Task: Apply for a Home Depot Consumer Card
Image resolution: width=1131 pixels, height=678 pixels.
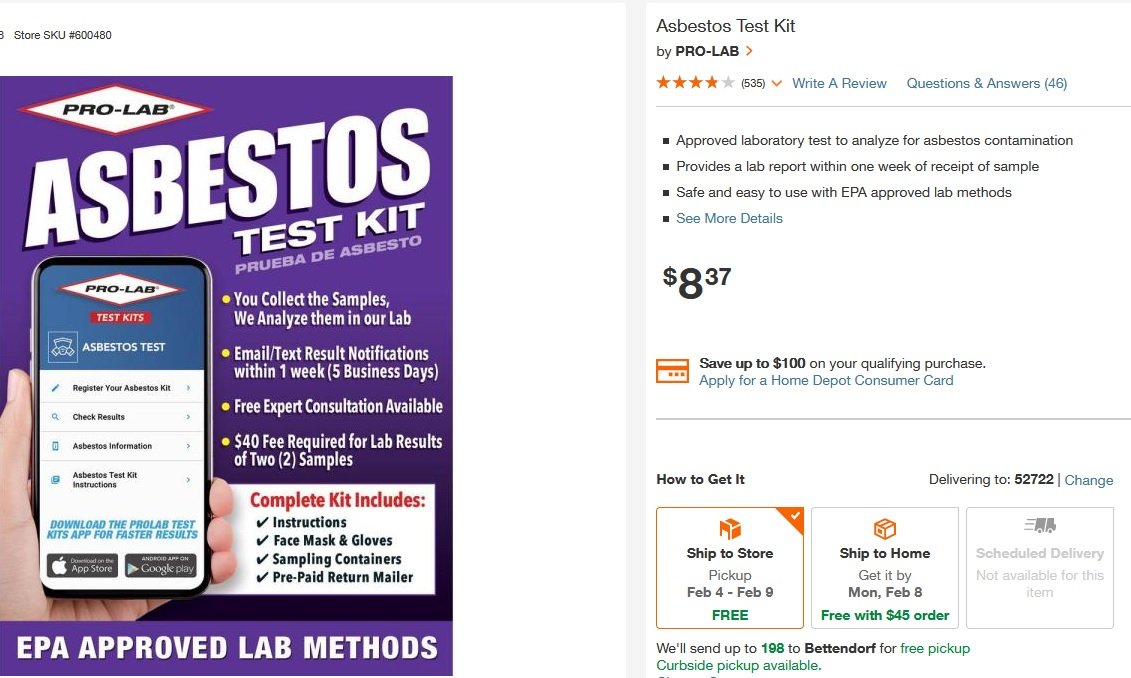Action: click(x=826, y=380)
